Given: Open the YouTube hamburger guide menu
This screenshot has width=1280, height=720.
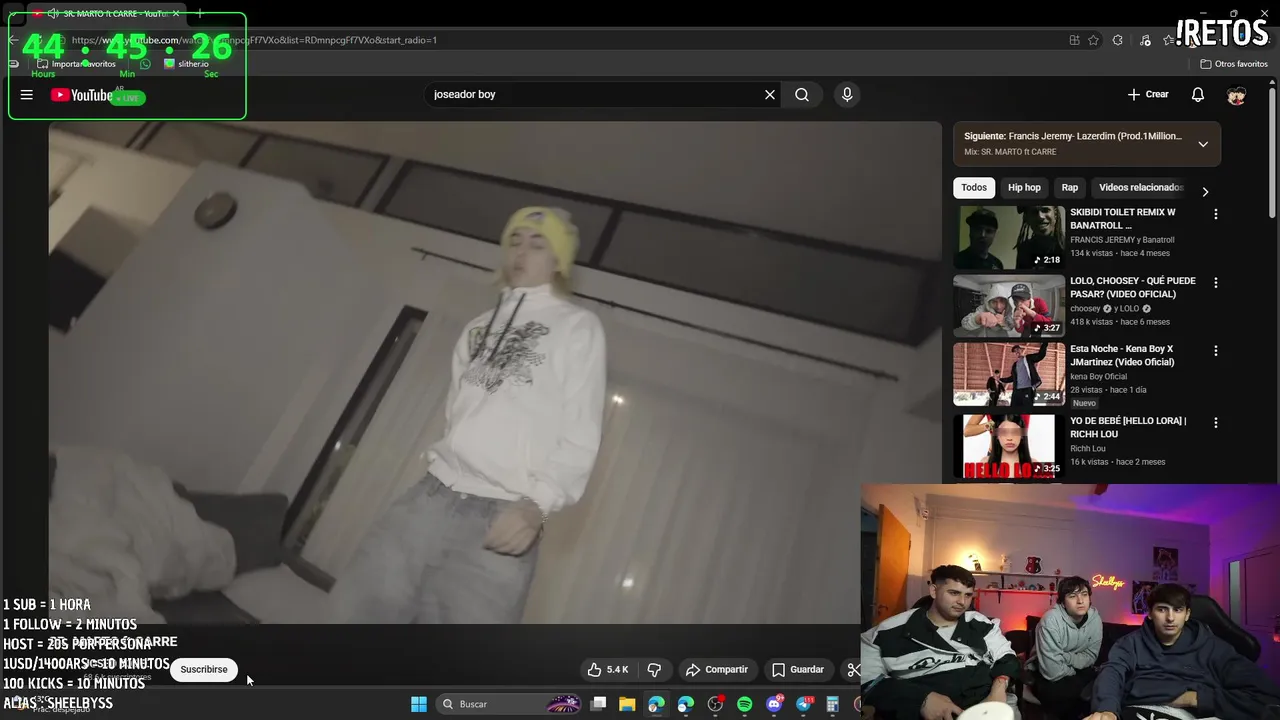Looking at the screenshot, I should (x=27, y=95).
